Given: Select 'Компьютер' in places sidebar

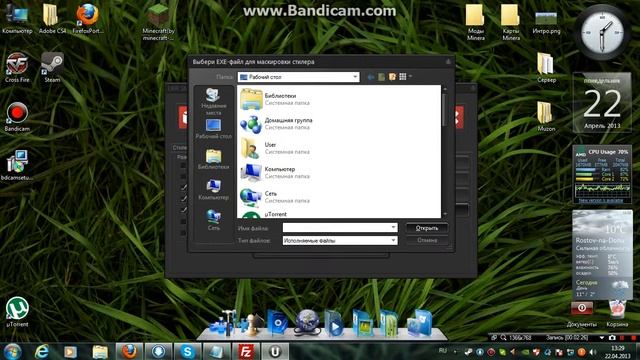Looking at the screenshot, I should [x=213, y=190].
